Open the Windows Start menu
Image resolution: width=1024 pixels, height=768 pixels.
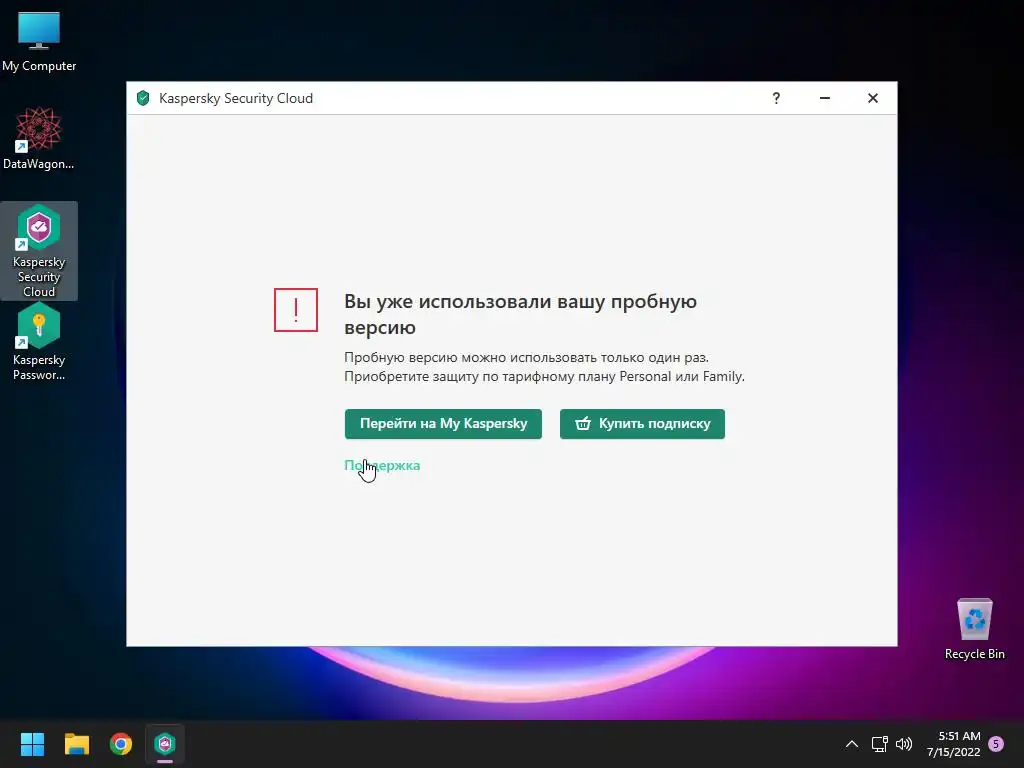32,744
